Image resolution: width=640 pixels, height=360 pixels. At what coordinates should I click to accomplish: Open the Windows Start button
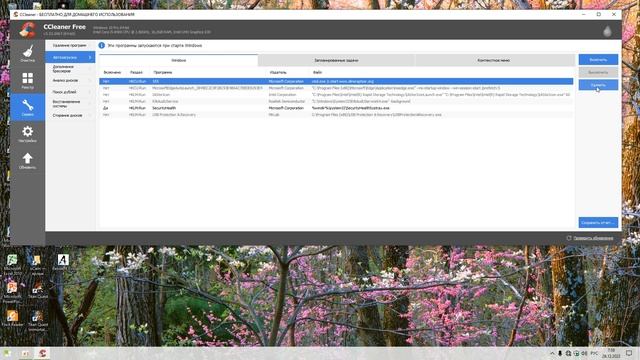coord(7,353)
